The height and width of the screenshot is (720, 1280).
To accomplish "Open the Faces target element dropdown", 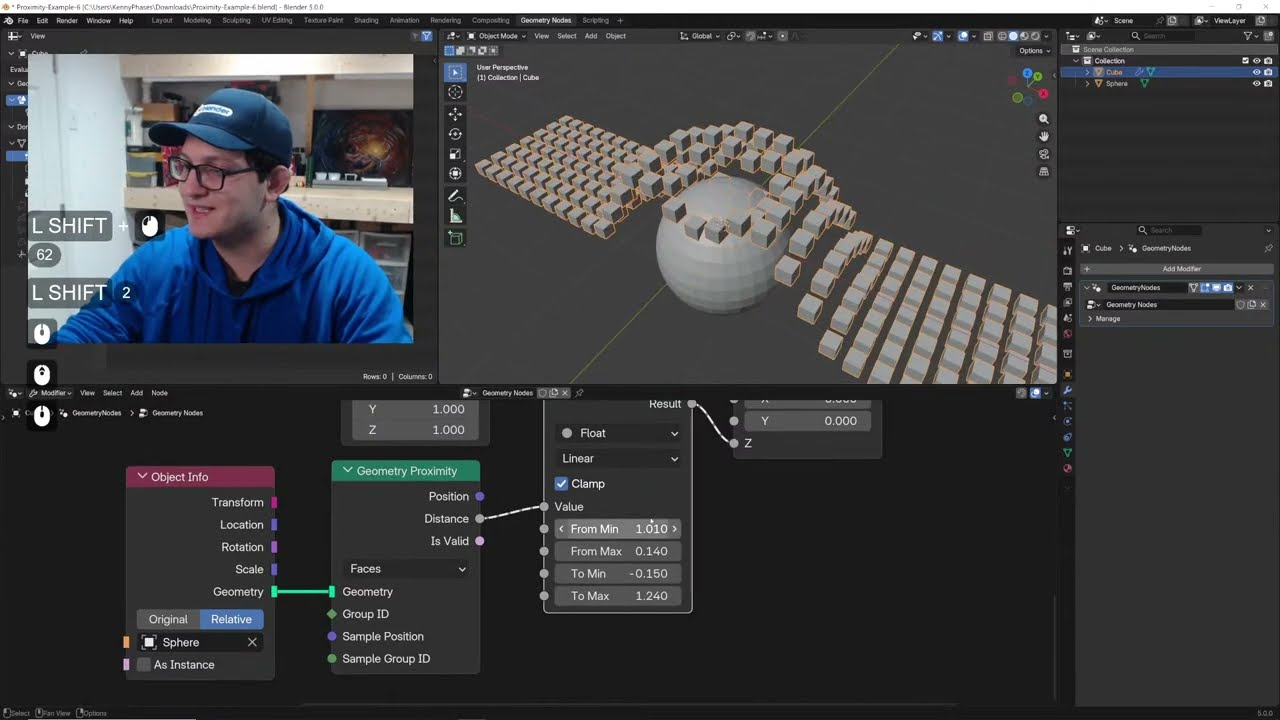I will pyautogui.click(x=406, y=569).
